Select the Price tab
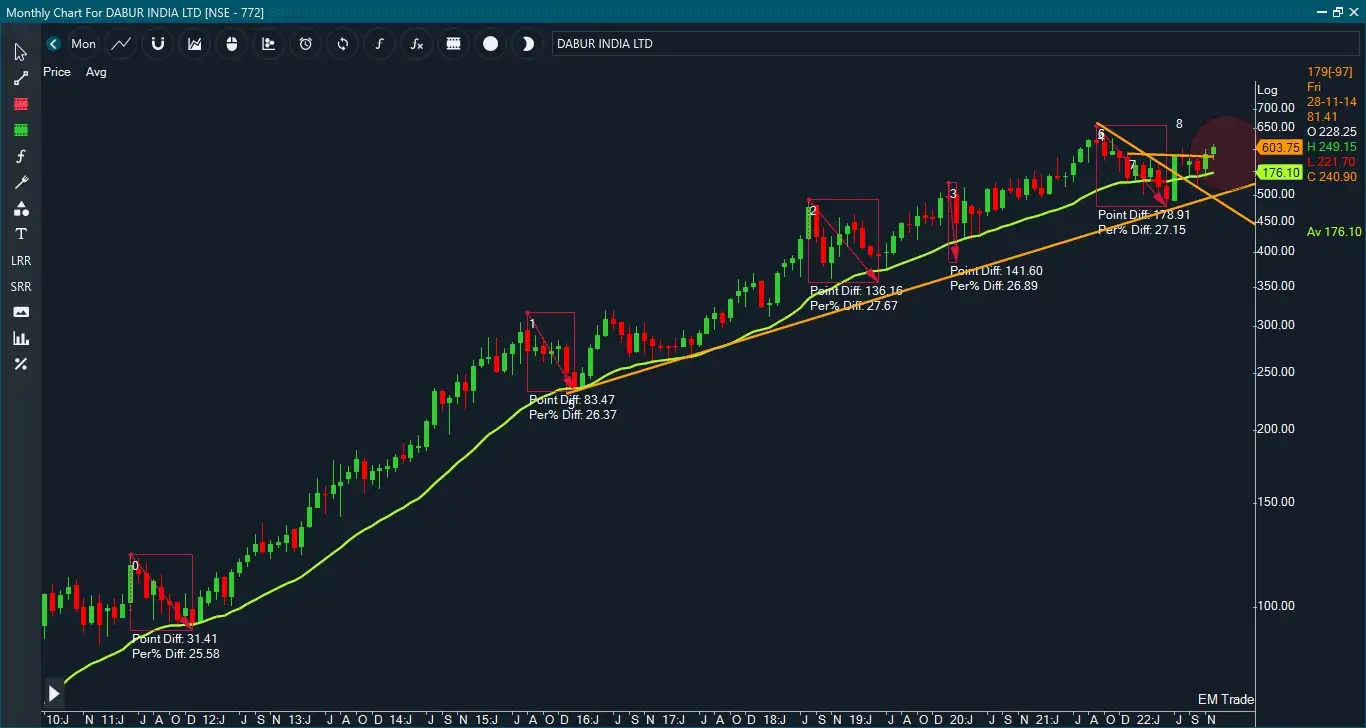 coord(57,71)
